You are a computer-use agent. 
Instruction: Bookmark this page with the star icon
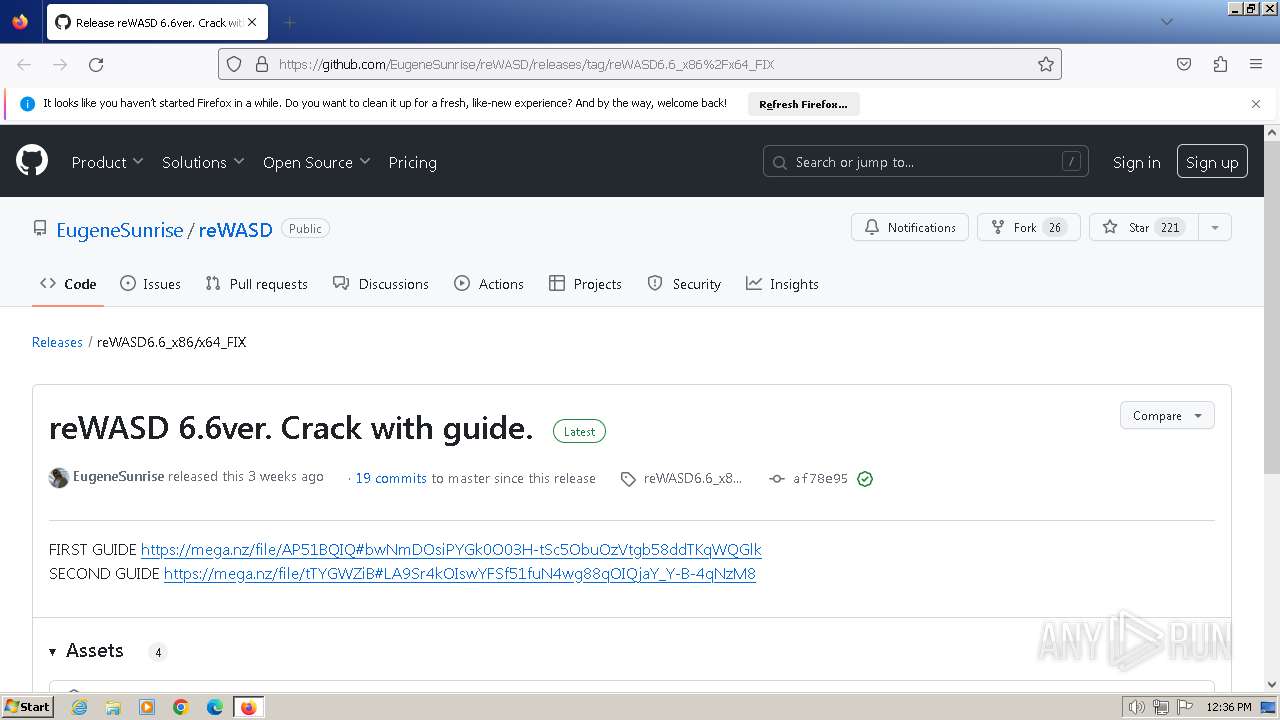[1046, 64]
